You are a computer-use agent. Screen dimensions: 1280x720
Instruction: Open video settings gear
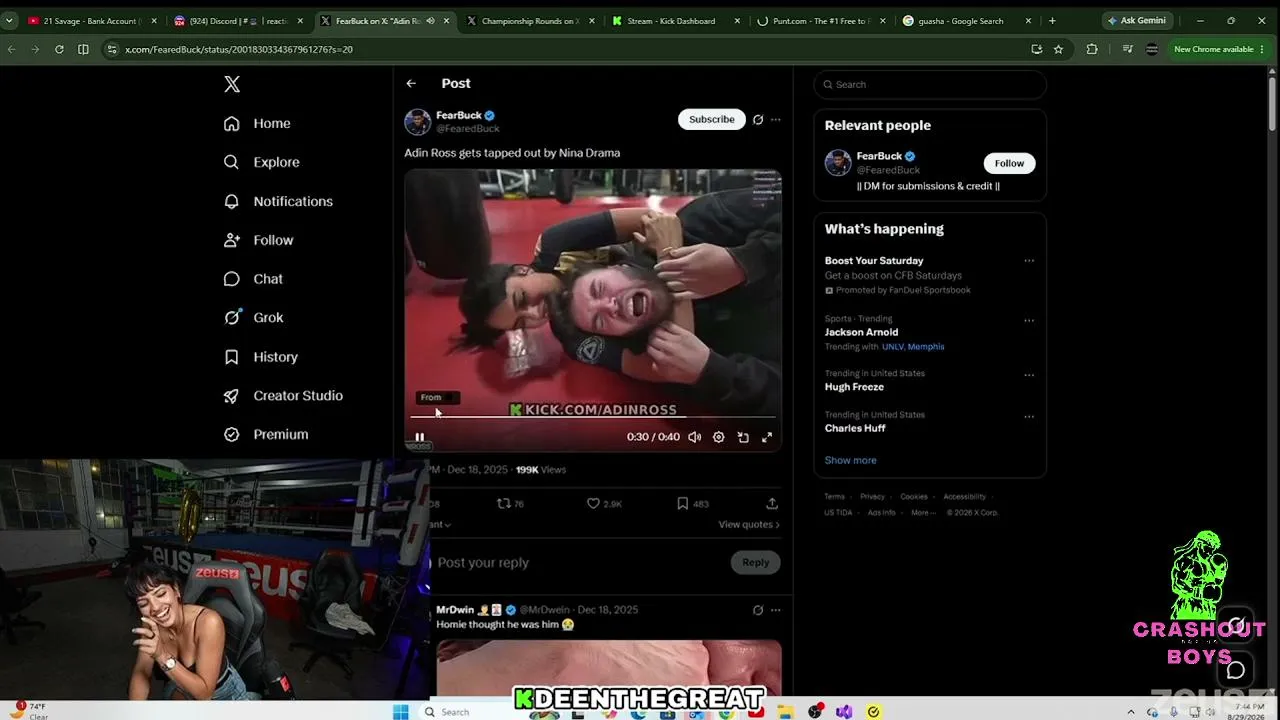click(x=718, y=437)
